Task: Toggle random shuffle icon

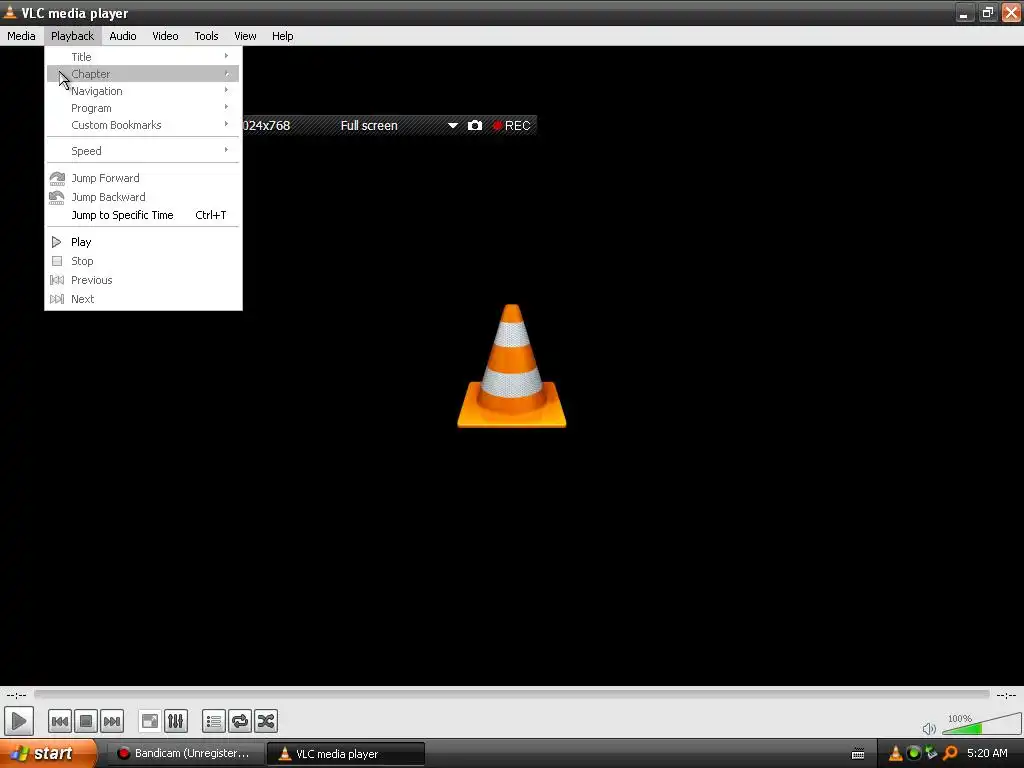Action: (266, 722)
